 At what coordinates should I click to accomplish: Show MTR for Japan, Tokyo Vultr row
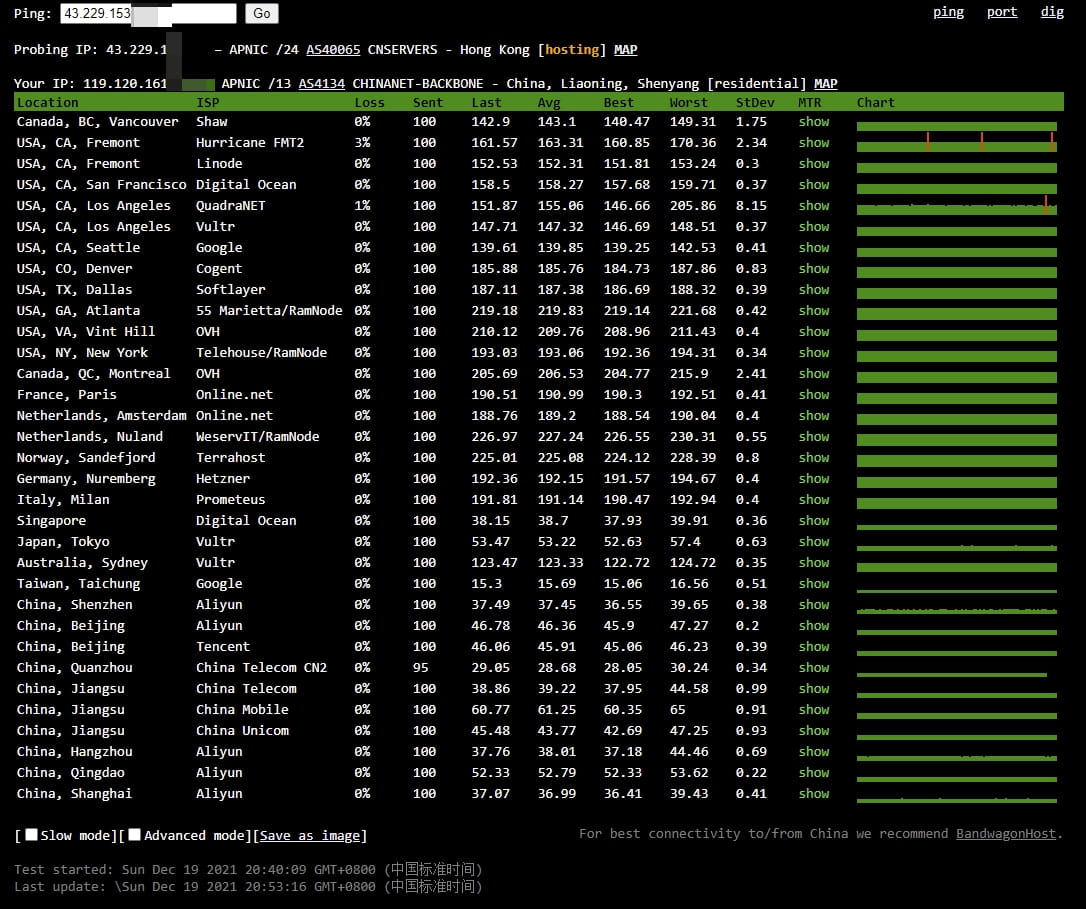(x=814, y=542)
